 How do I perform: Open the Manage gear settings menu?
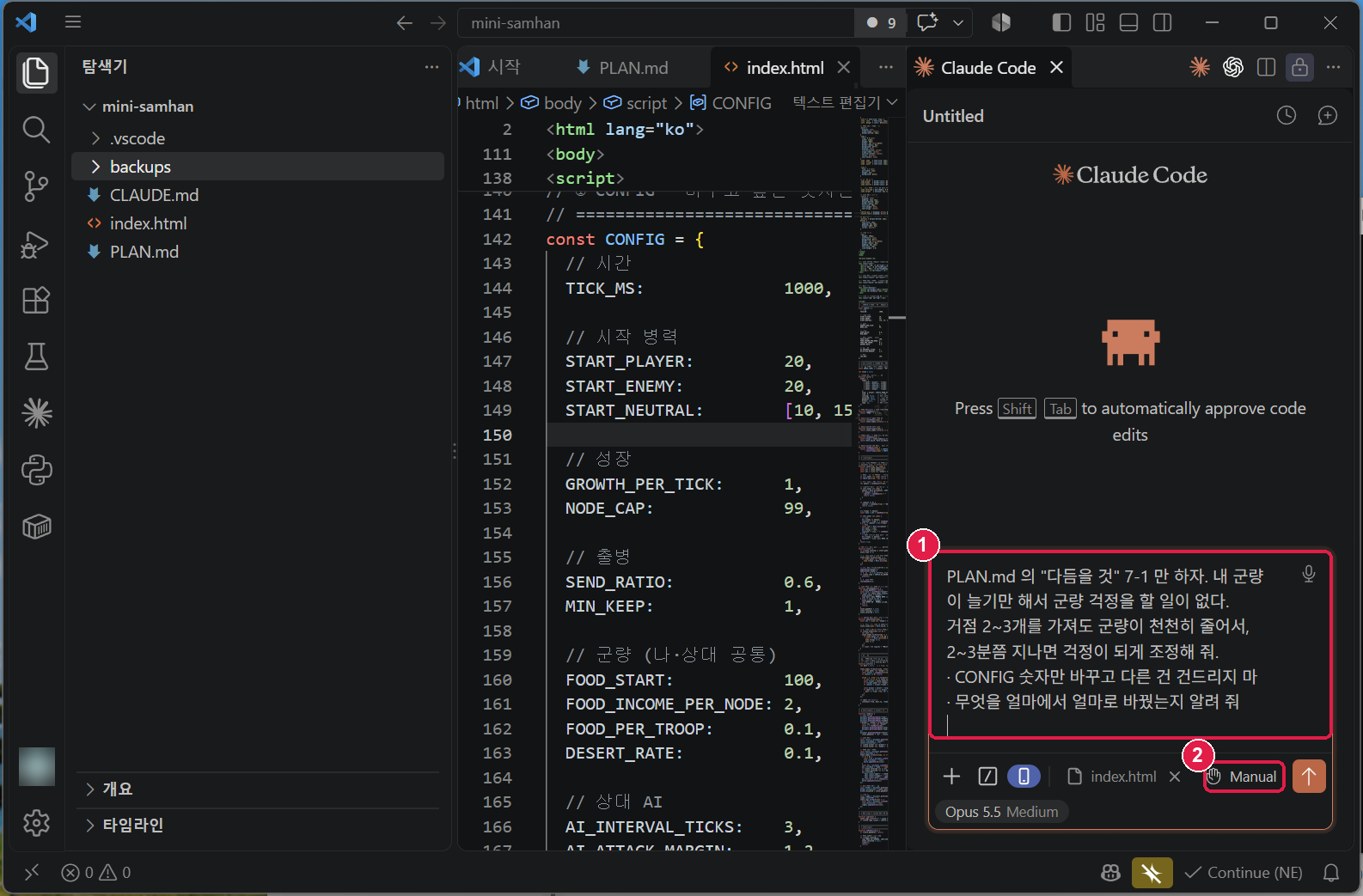point(36,823)
